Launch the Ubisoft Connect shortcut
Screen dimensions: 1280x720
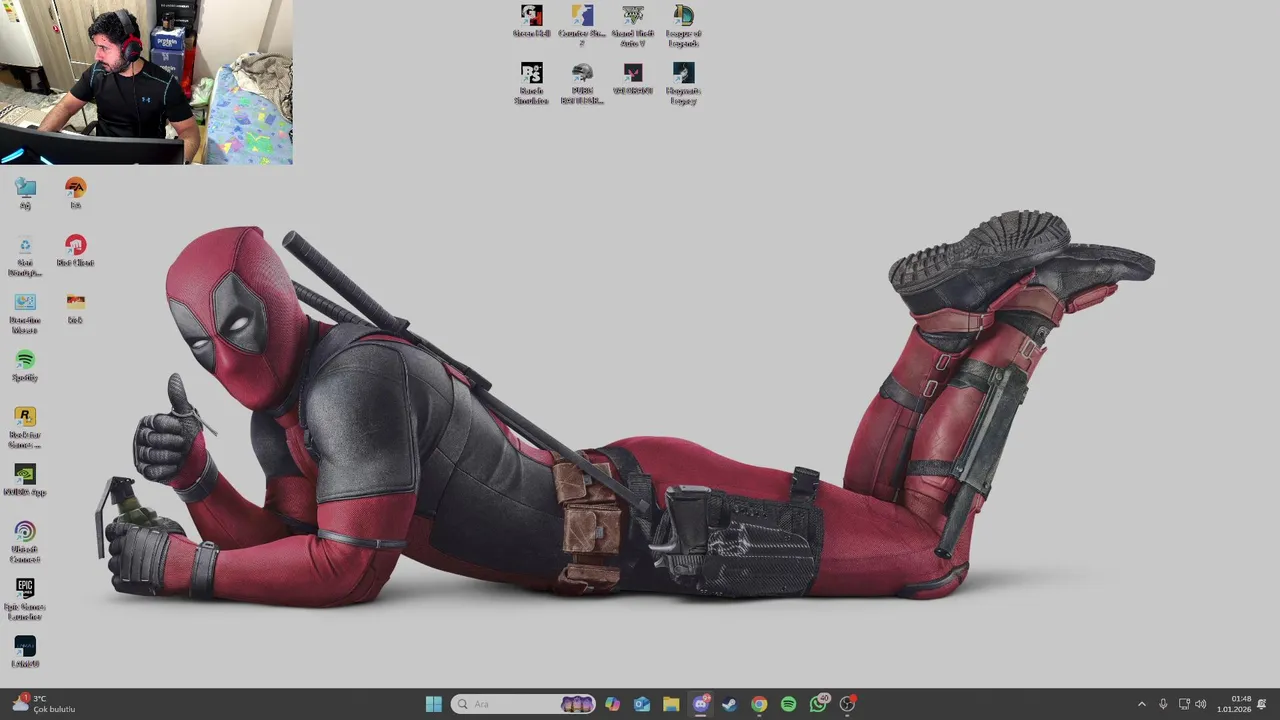25,543
